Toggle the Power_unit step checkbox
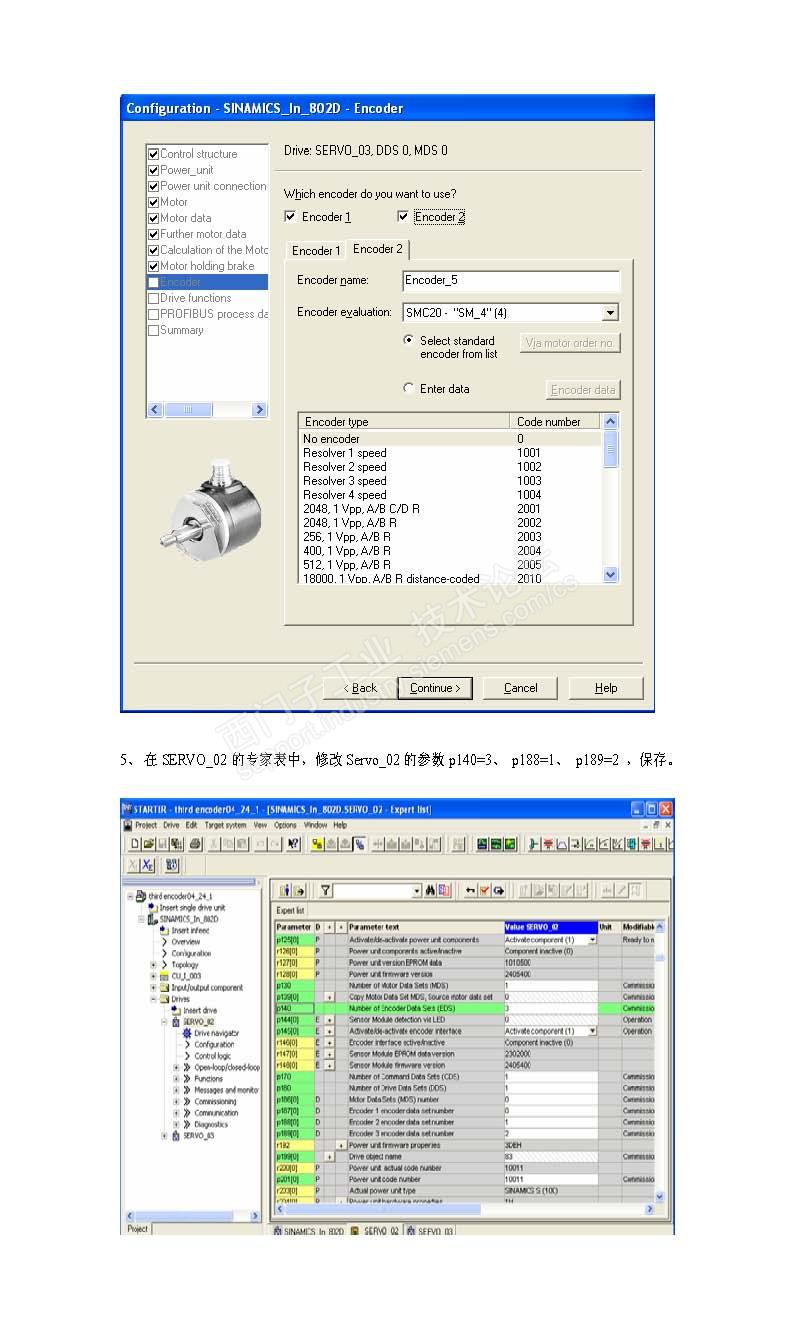 (154, 170)
